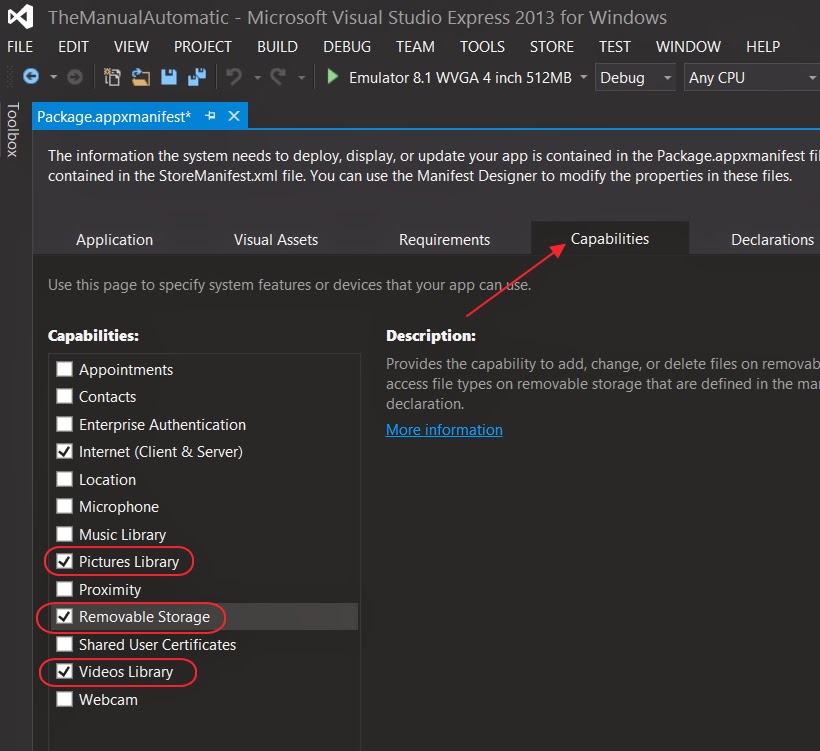The height and width of the screenshot is (751, 820).
Task: Open the TEAM menu
Action: click(x=415, y=47)
